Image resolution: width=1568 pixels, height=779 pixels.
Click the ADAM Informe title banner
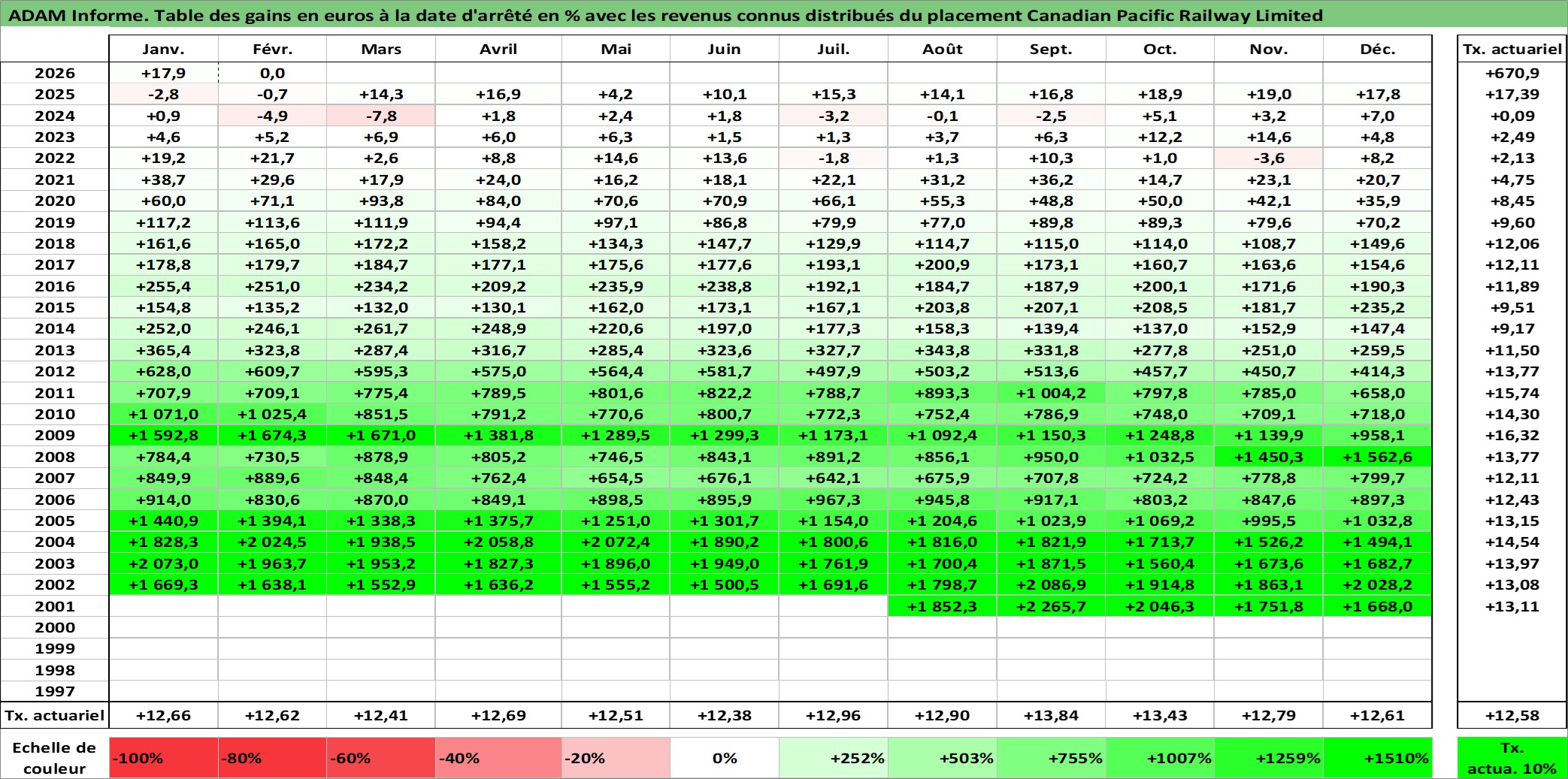[784, 15]
